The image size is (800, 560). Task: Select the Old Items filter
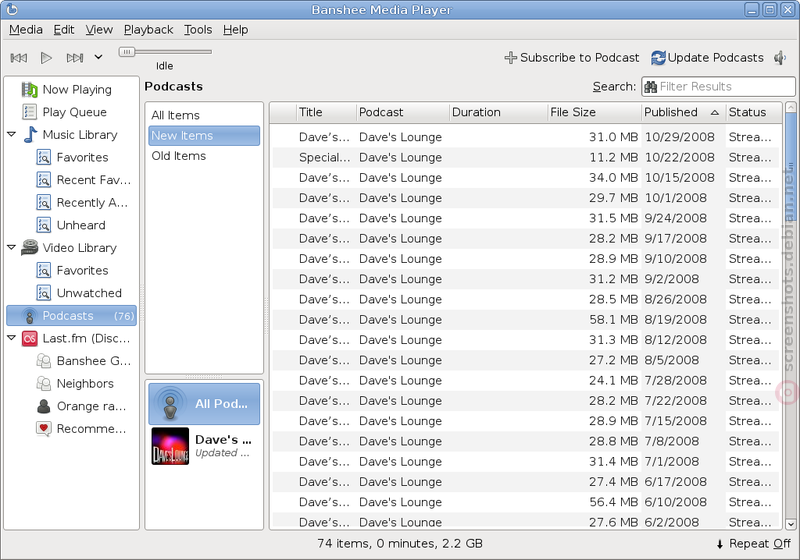click(204, 156)
